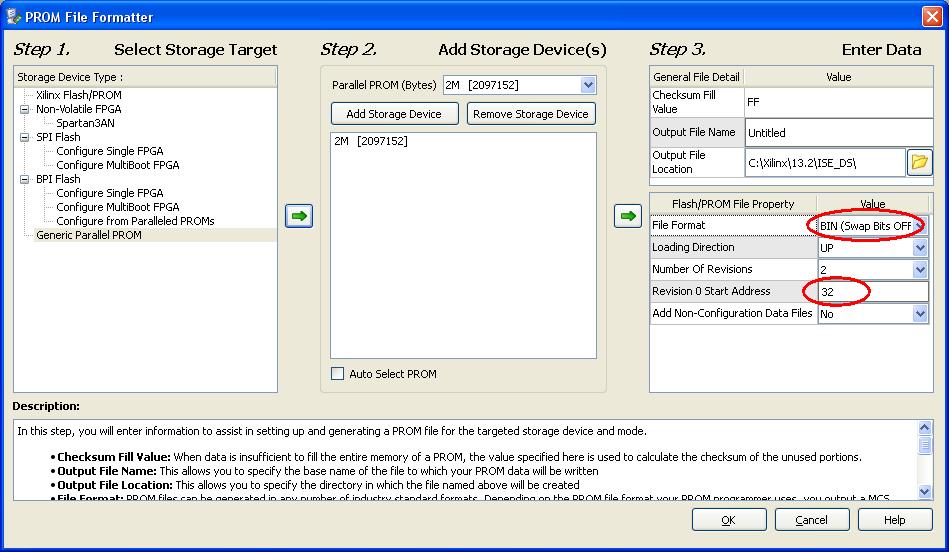Click the Non-Volatile FPGA tree label

[x=79, y=109]
